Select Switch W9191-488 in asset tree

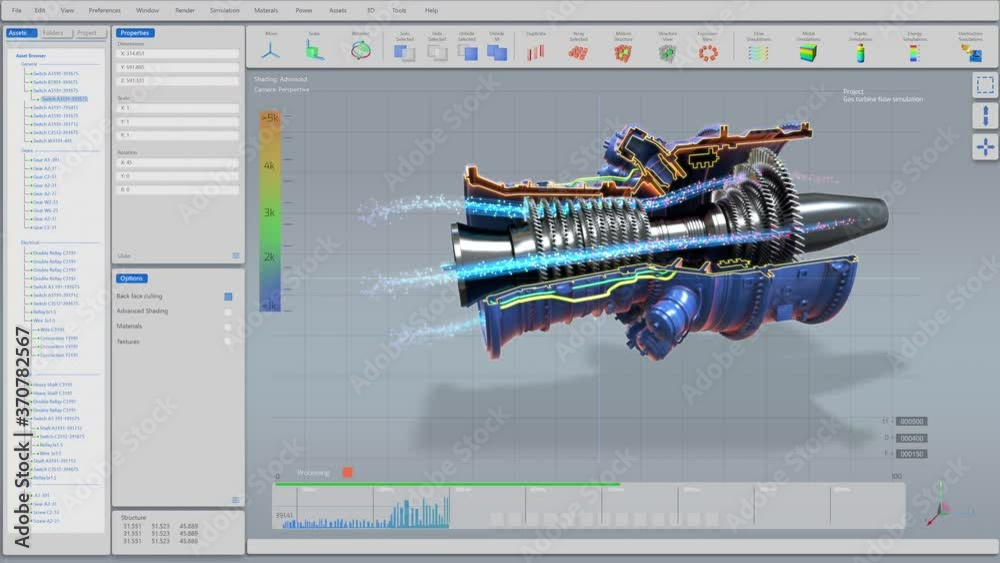click(52, 141)
